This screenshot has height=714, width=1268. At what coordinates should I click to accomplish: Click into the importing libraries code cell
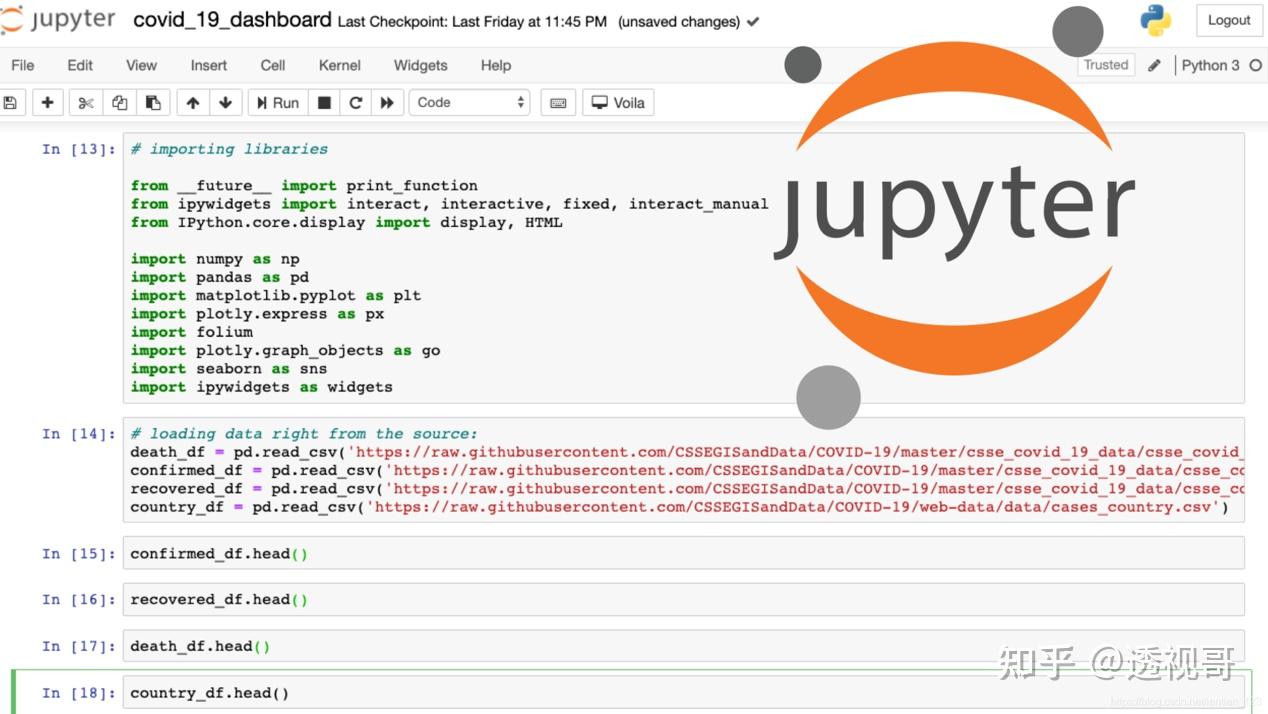tap(683, 268)
